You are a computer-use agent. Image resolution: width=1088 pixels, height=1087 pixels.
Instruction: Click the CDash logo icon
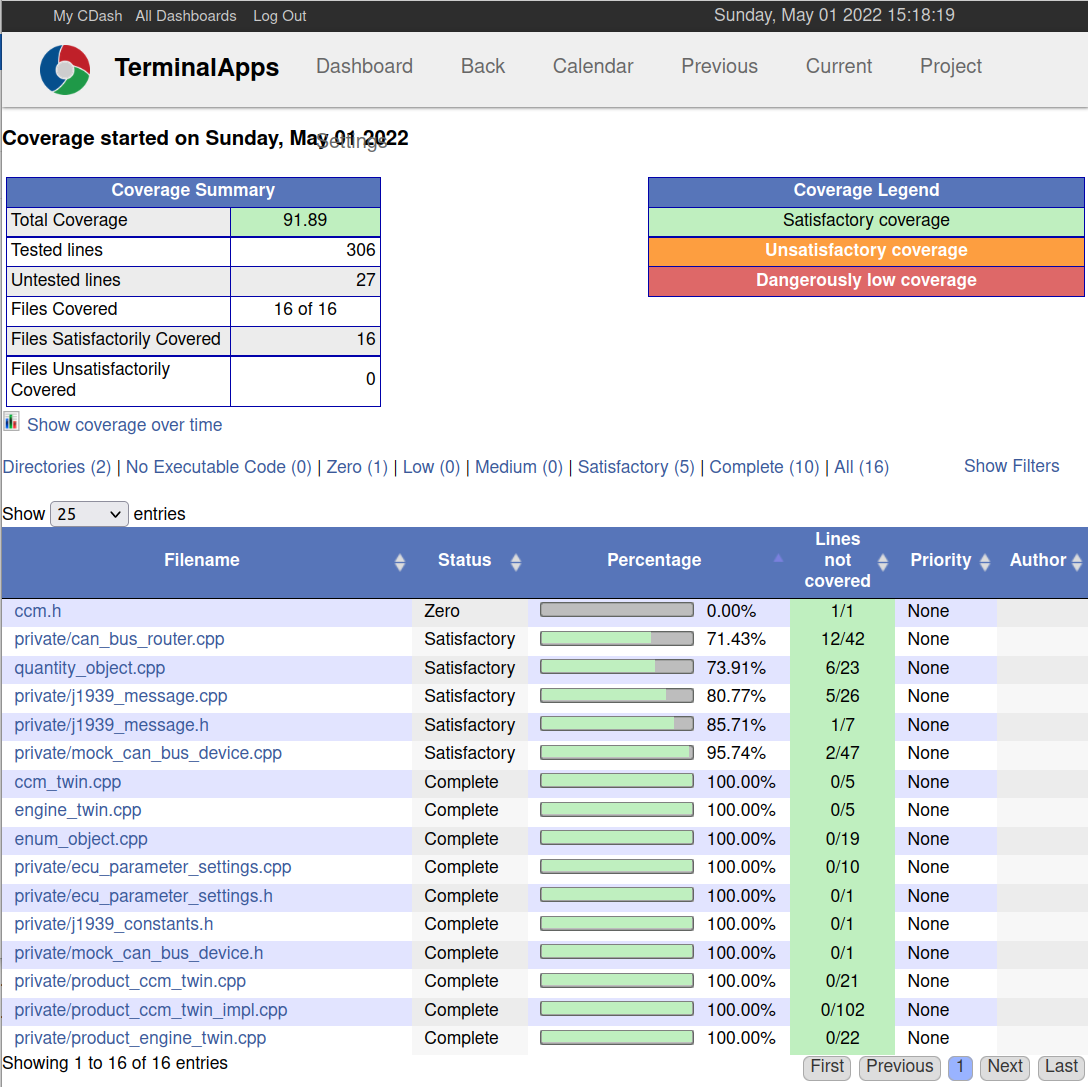click(65, 69)
